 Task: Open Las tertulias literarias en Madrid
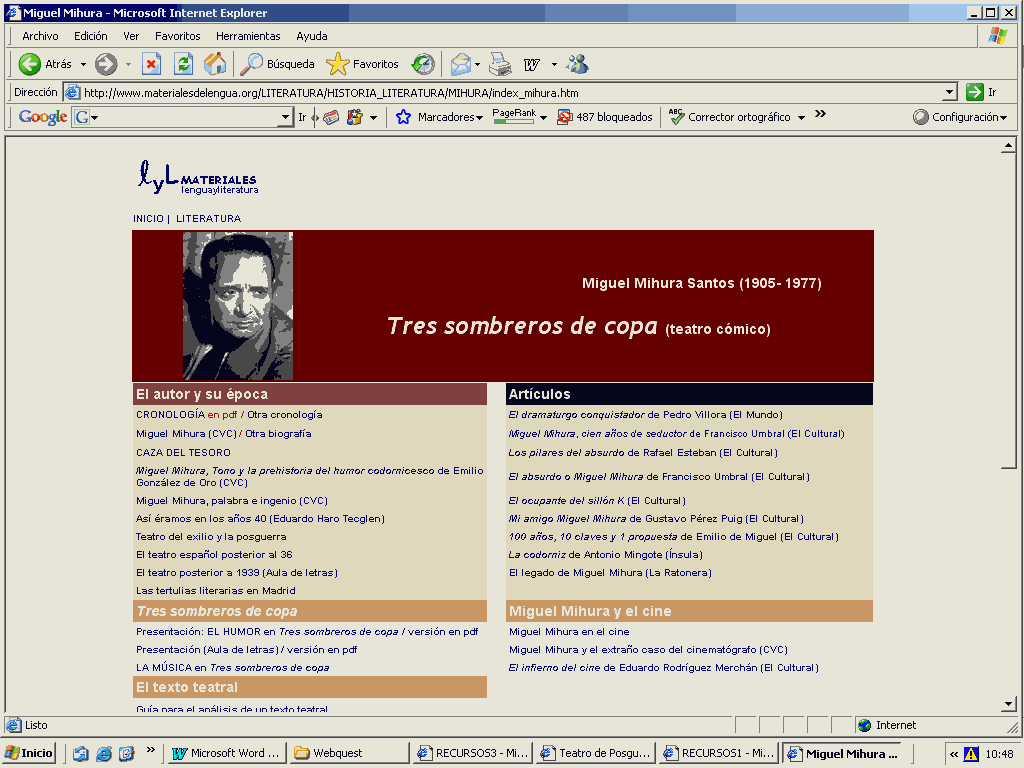coord(216,590)
